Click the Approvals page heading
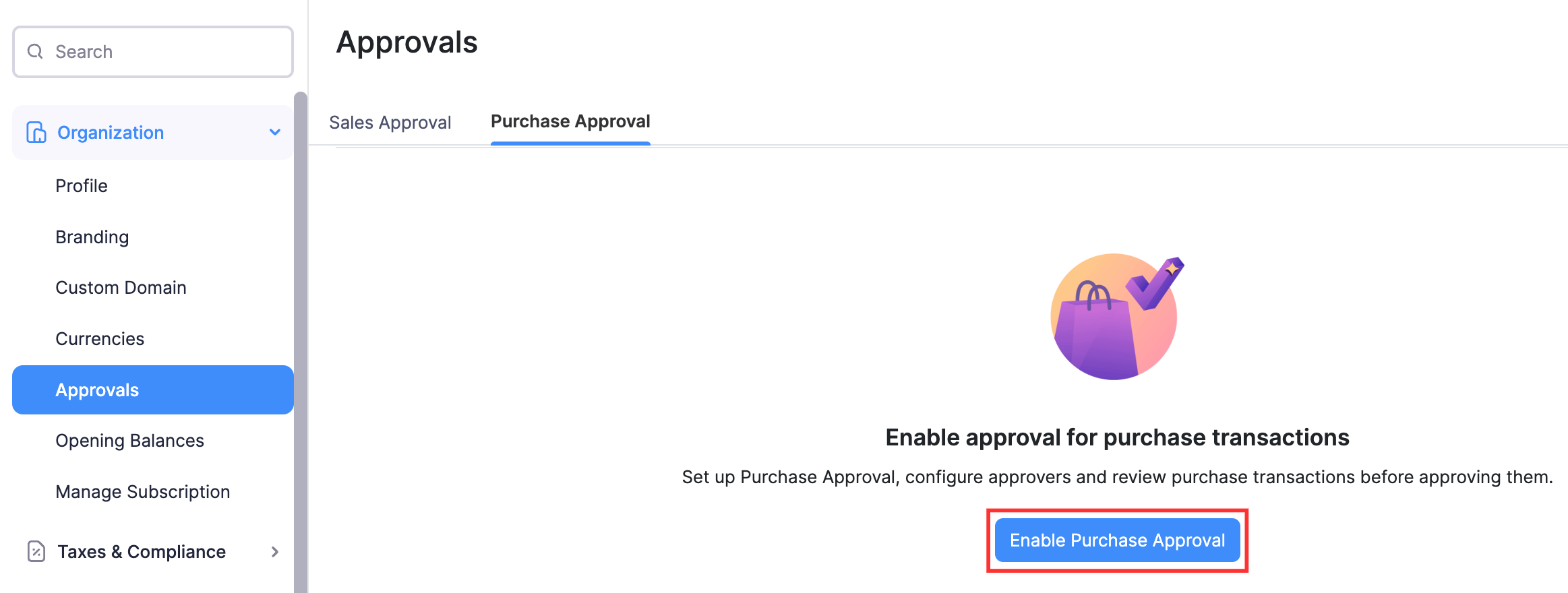 (x=407, y=42)
